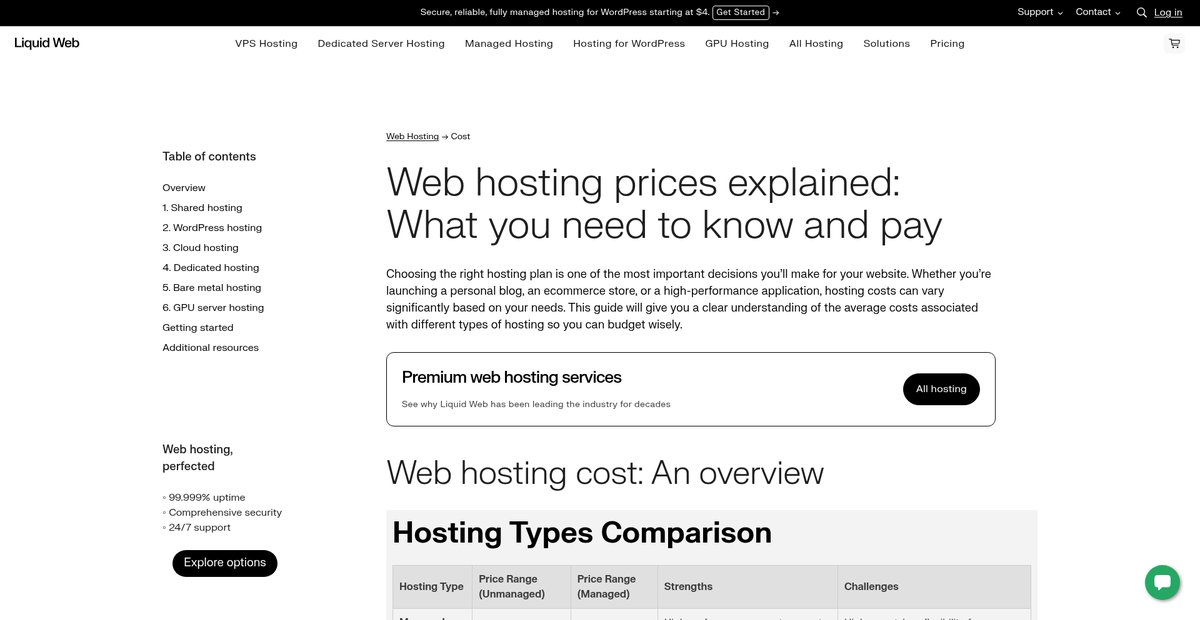Expand the Support dropdown
Image resolution: width=1200 pixels, height=620 pixels.
(x=1040, y=12)
